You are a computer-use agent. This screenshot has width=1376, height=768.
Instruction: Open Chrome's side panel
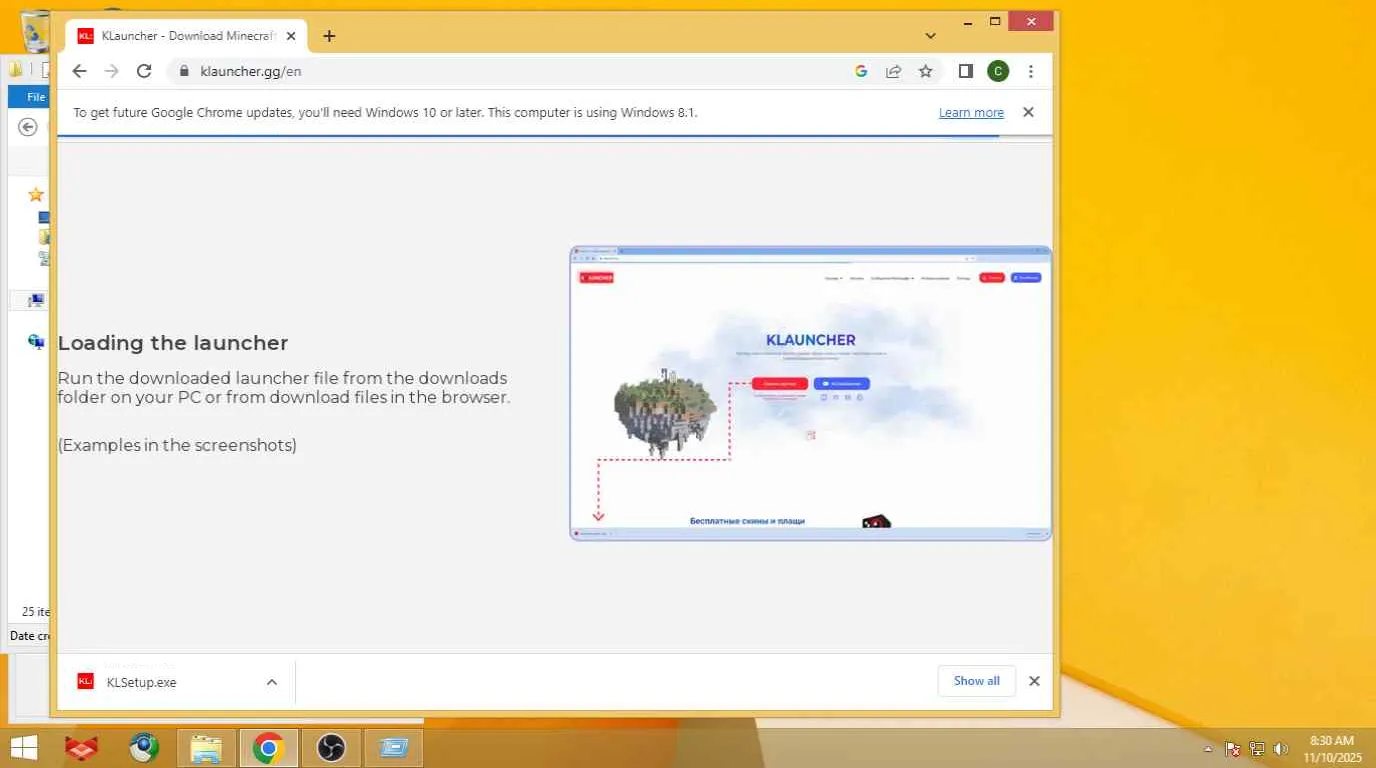(x=966, y=71)
